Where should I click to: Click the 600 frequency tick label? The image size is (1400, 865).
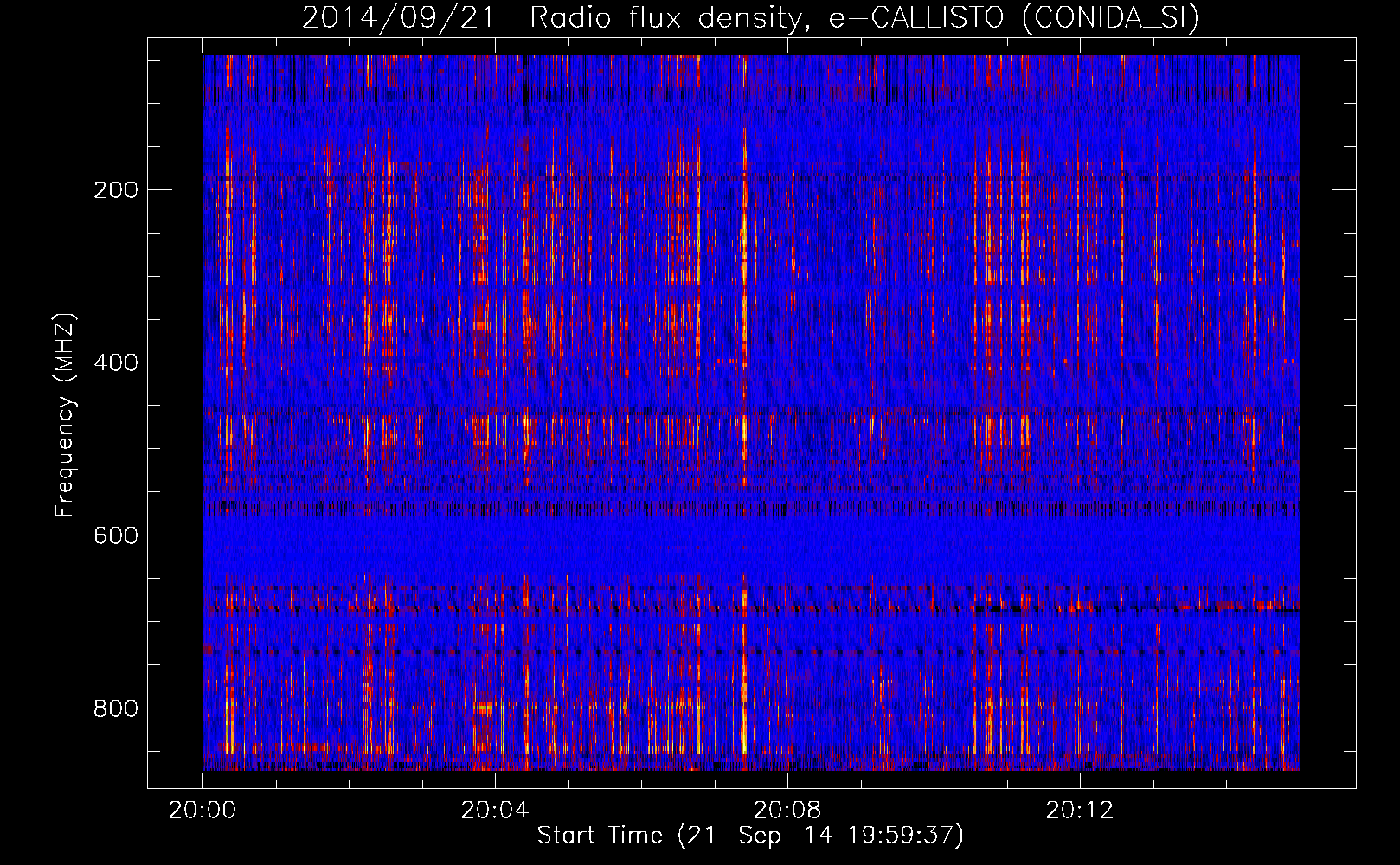click(x=116, y=535)
